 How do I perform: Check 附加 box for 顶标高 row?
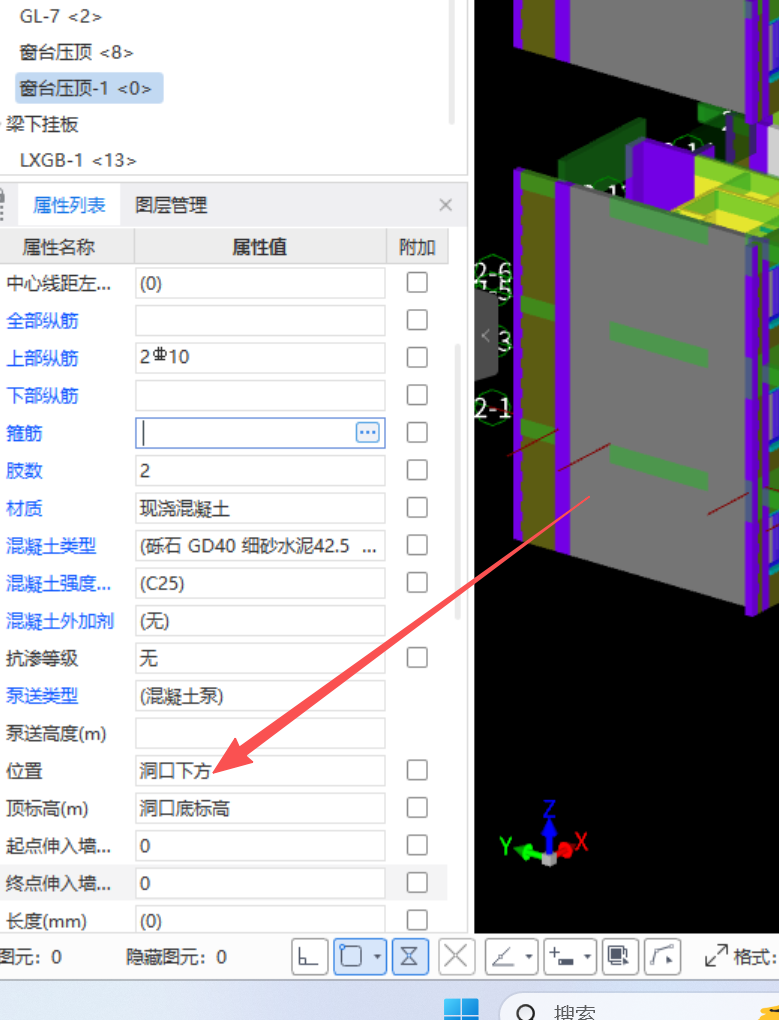[417, 808]
